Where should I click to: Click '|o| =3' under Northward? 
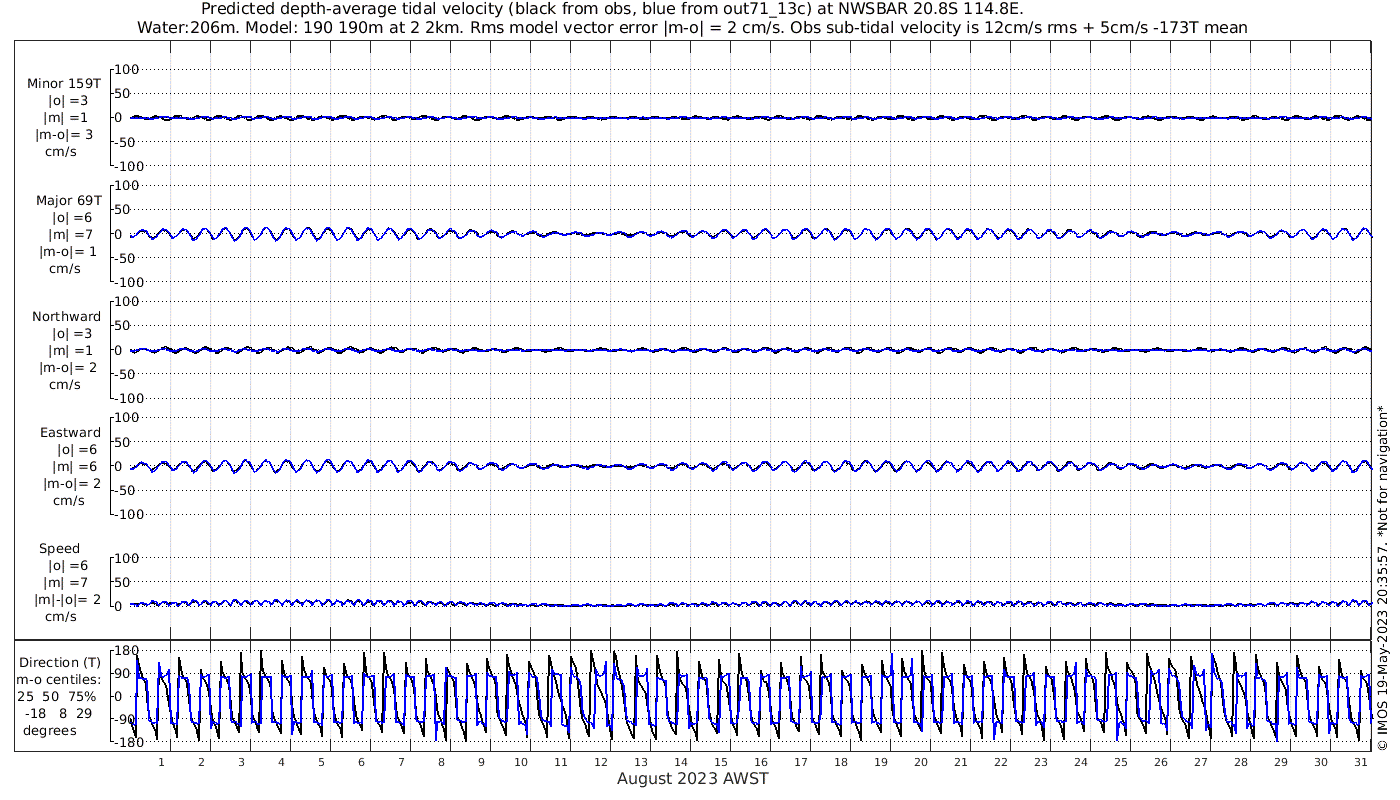point(72,333)
